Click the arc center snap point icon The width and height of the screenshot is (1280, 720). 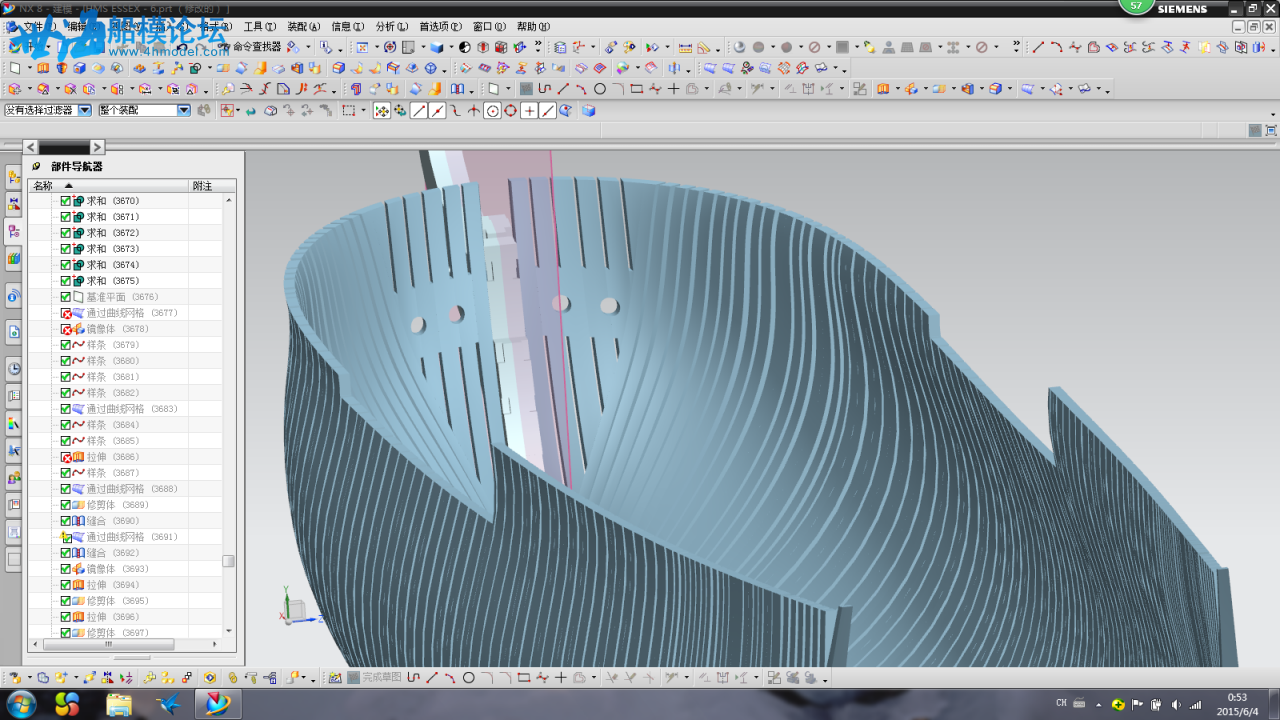492,110
